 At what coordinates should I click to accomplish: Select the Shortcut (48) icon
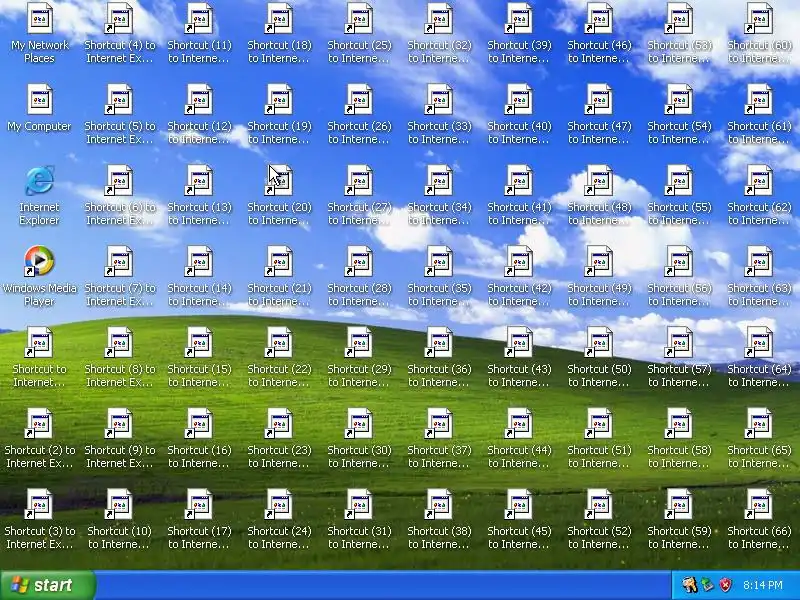click(x=599, y=181)
